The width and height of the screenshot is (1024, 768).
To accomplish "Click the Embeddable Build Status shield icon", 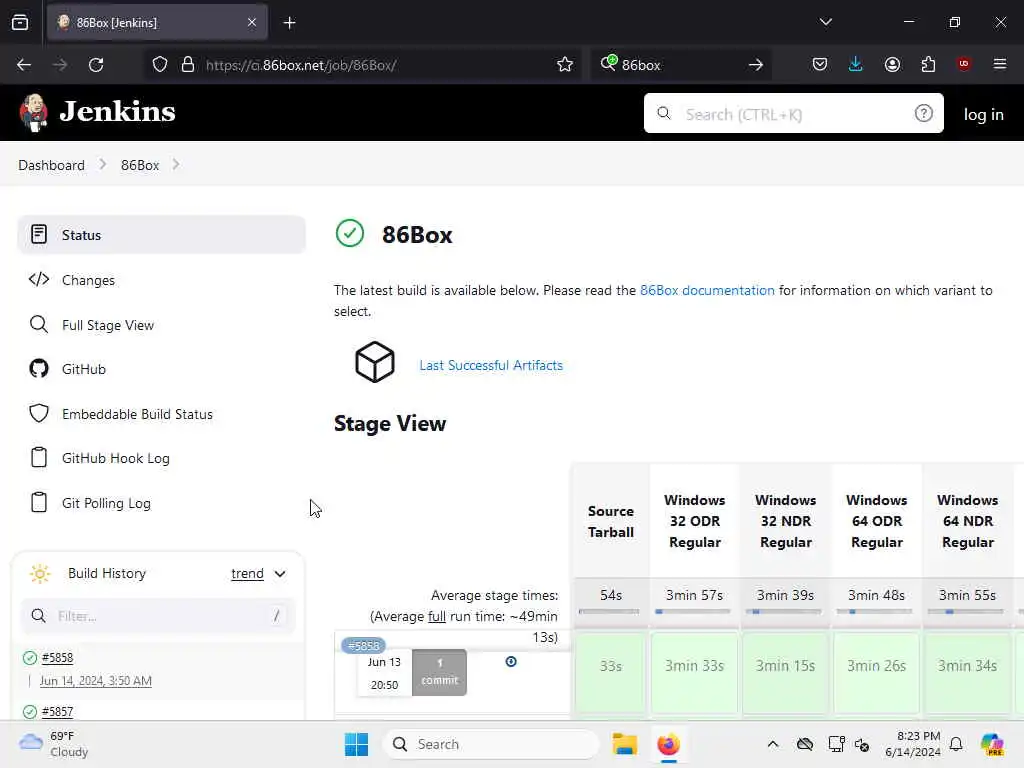I will point(39,413).
